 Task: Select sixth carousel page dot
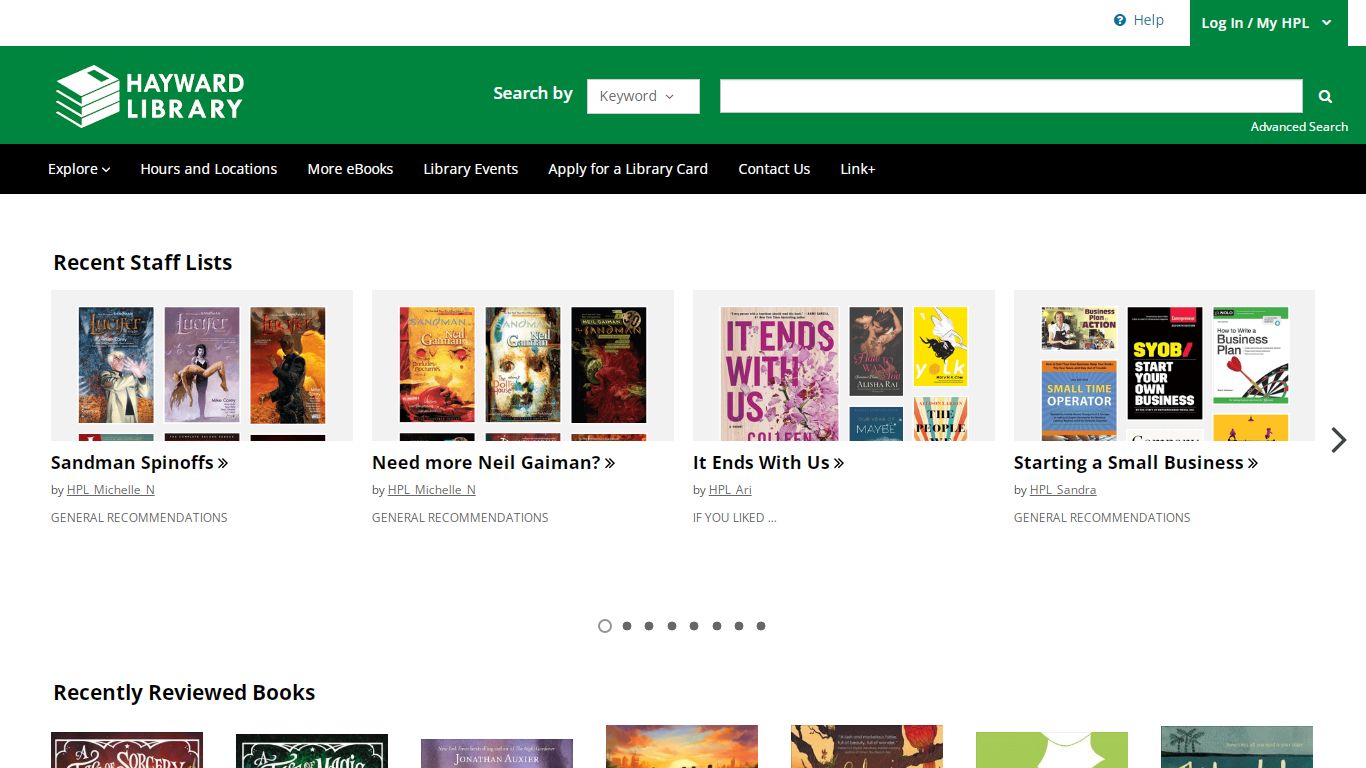[x=717, y=626]
